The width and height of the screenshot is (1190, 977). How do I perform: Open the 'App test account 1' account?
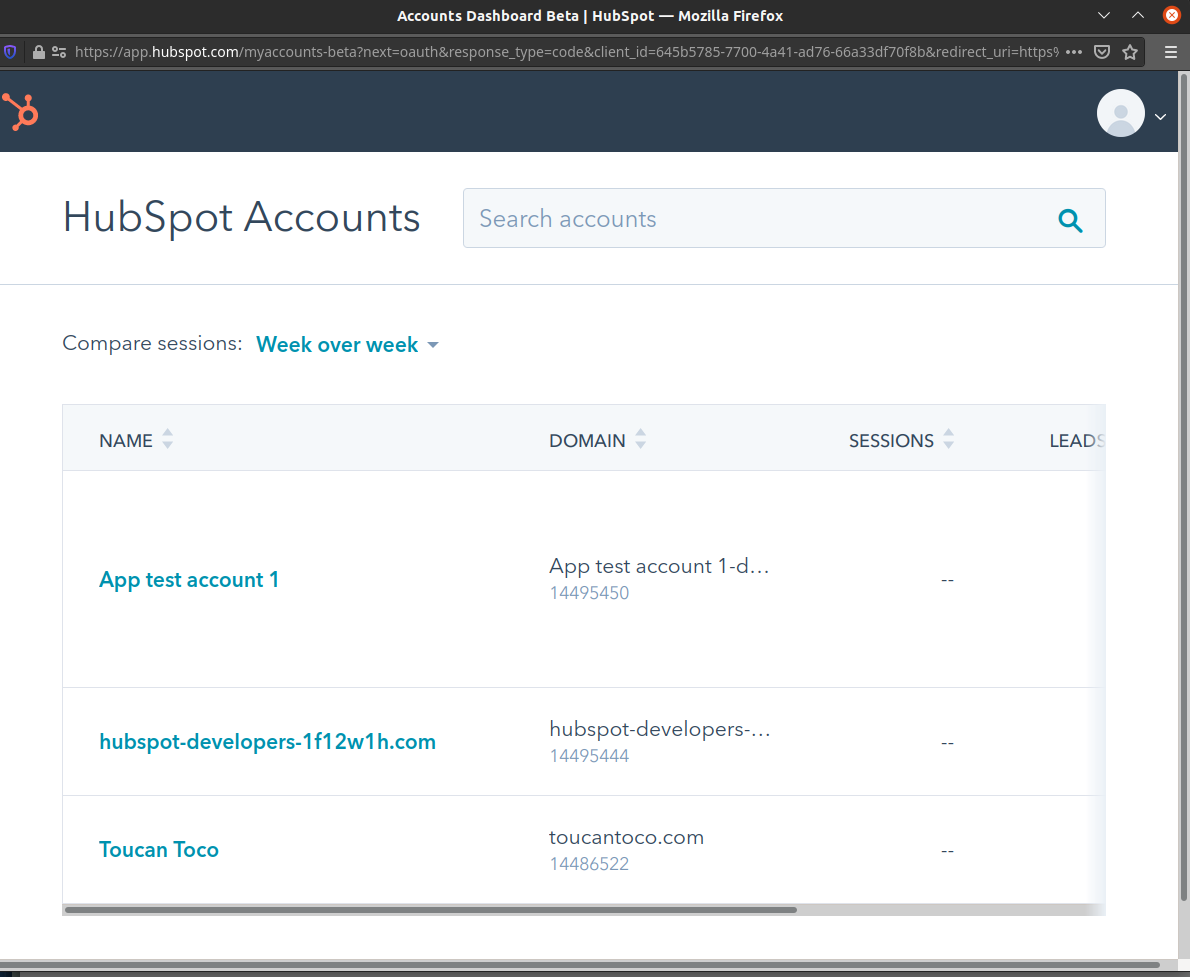tap(189, 579)
